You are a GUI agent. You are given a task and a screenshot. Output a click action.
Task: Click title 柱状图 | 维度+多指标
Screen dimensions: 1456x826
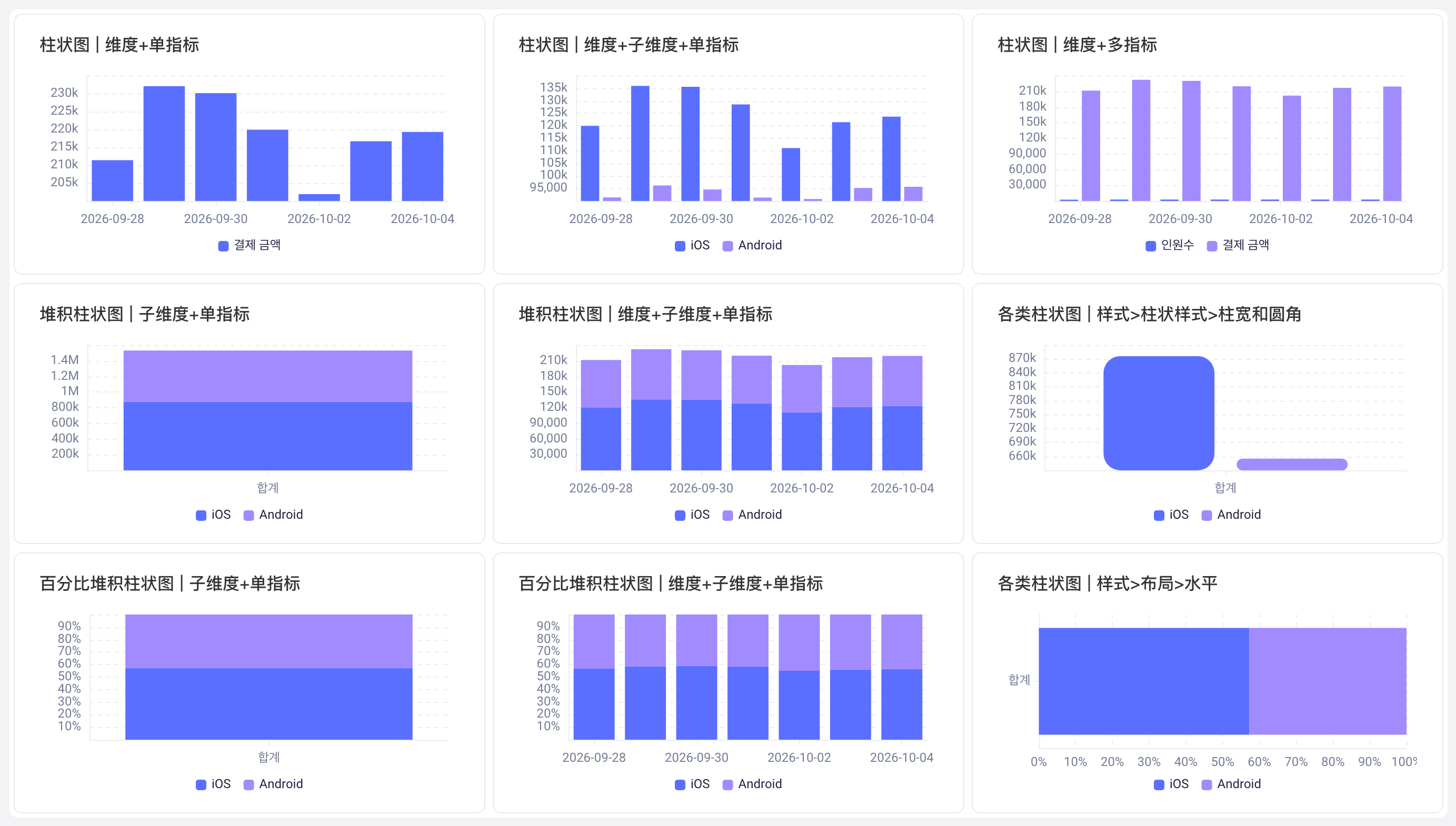click(x=1077, y=45)
